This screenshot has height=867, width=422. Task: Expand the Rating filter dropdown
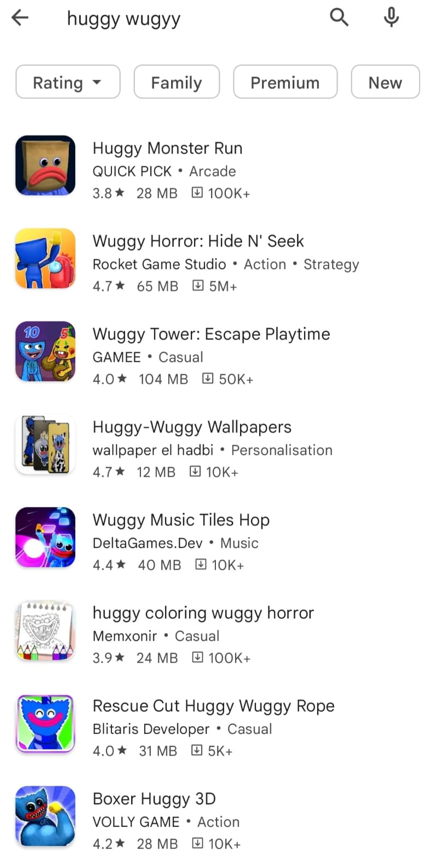click(67, 82)
